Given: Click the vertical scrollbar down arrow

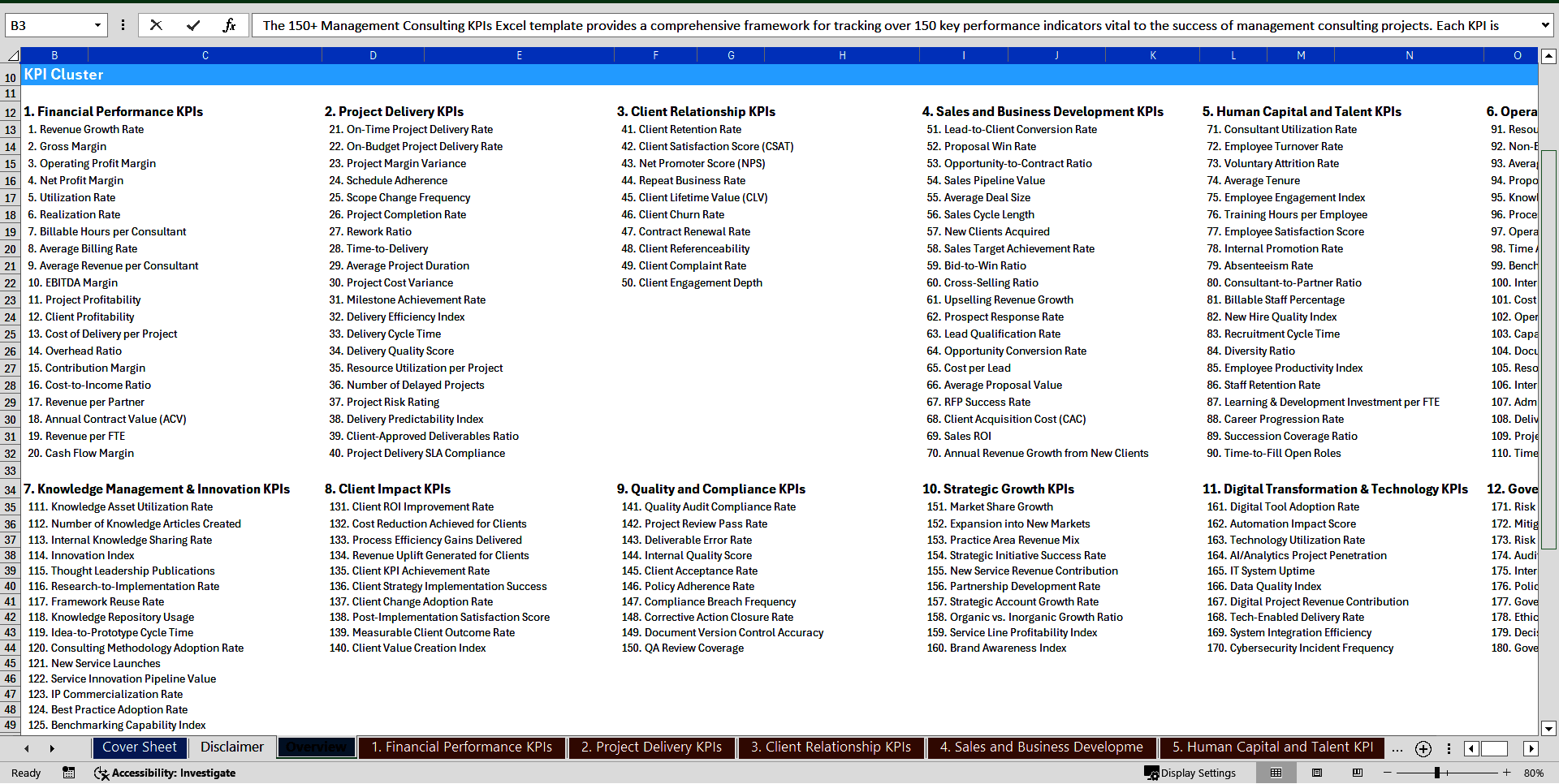Looking at the screenshot, I should pyautogui.click(x=1549, y=729).
